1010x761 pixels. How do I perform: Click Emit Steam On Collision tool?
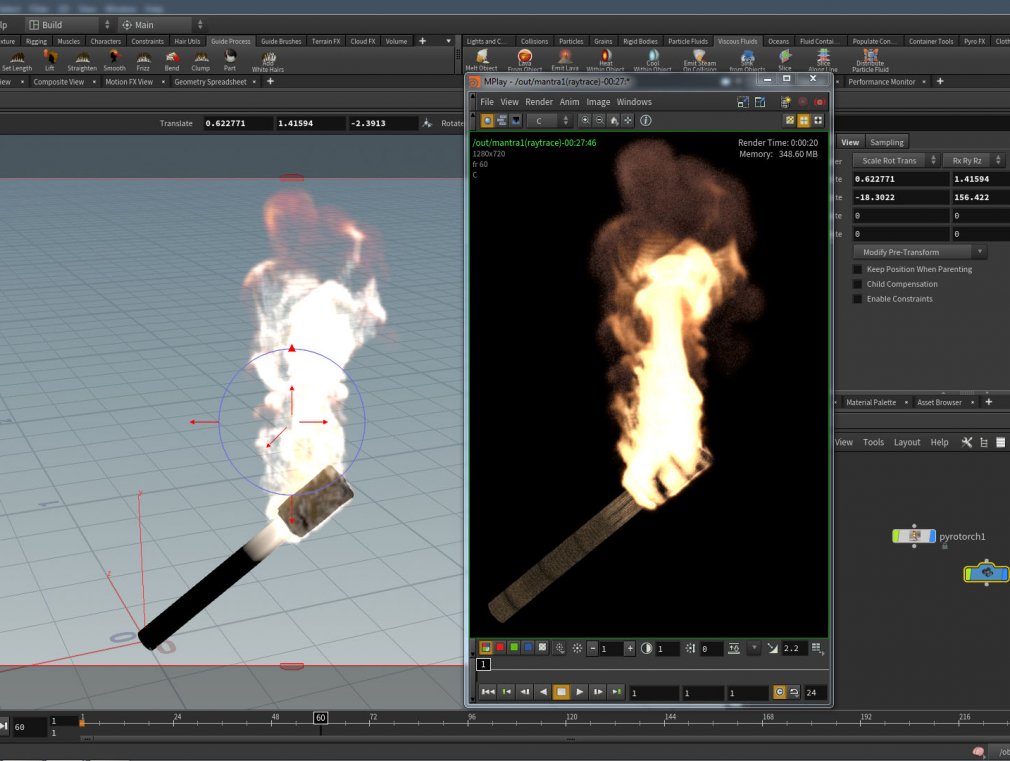pos(700,61)
